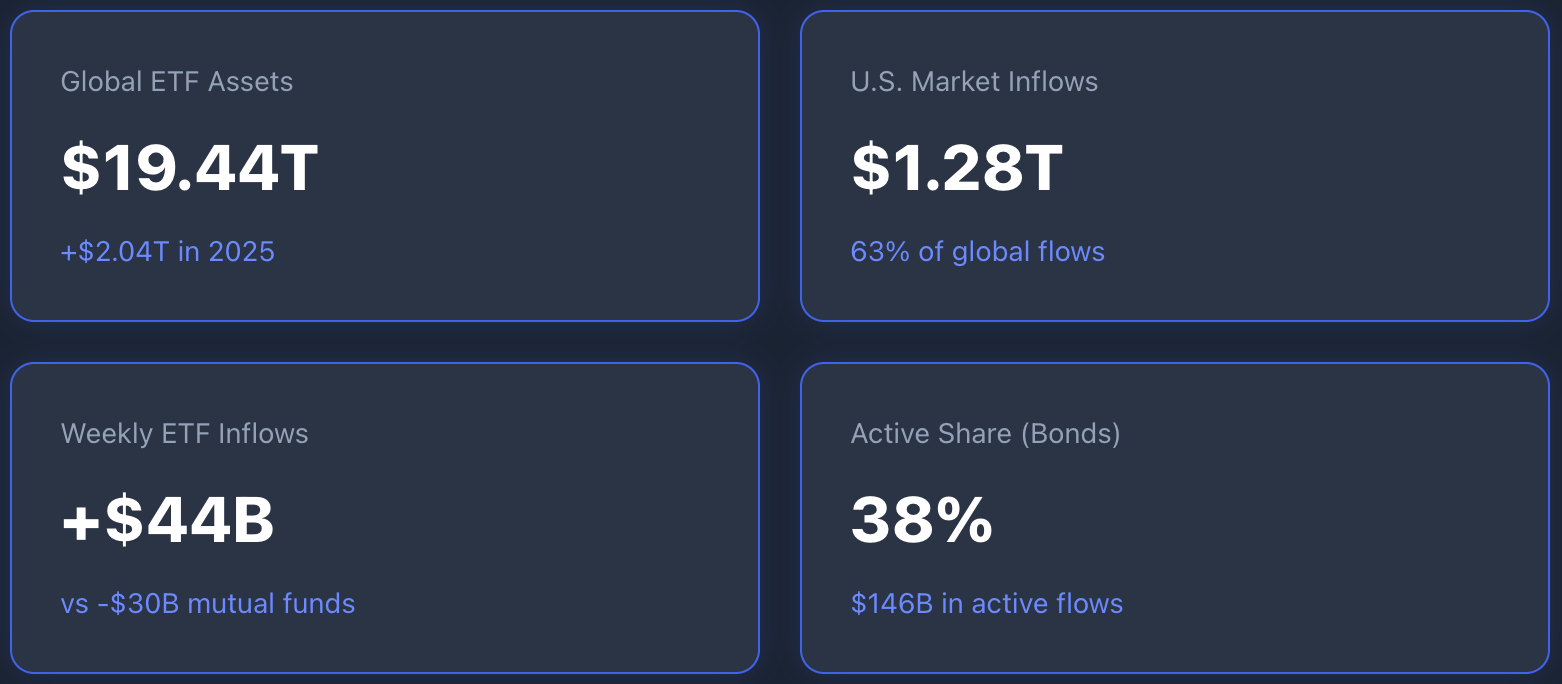
Task: Select the 38% headline value
Action: (921, 520)
